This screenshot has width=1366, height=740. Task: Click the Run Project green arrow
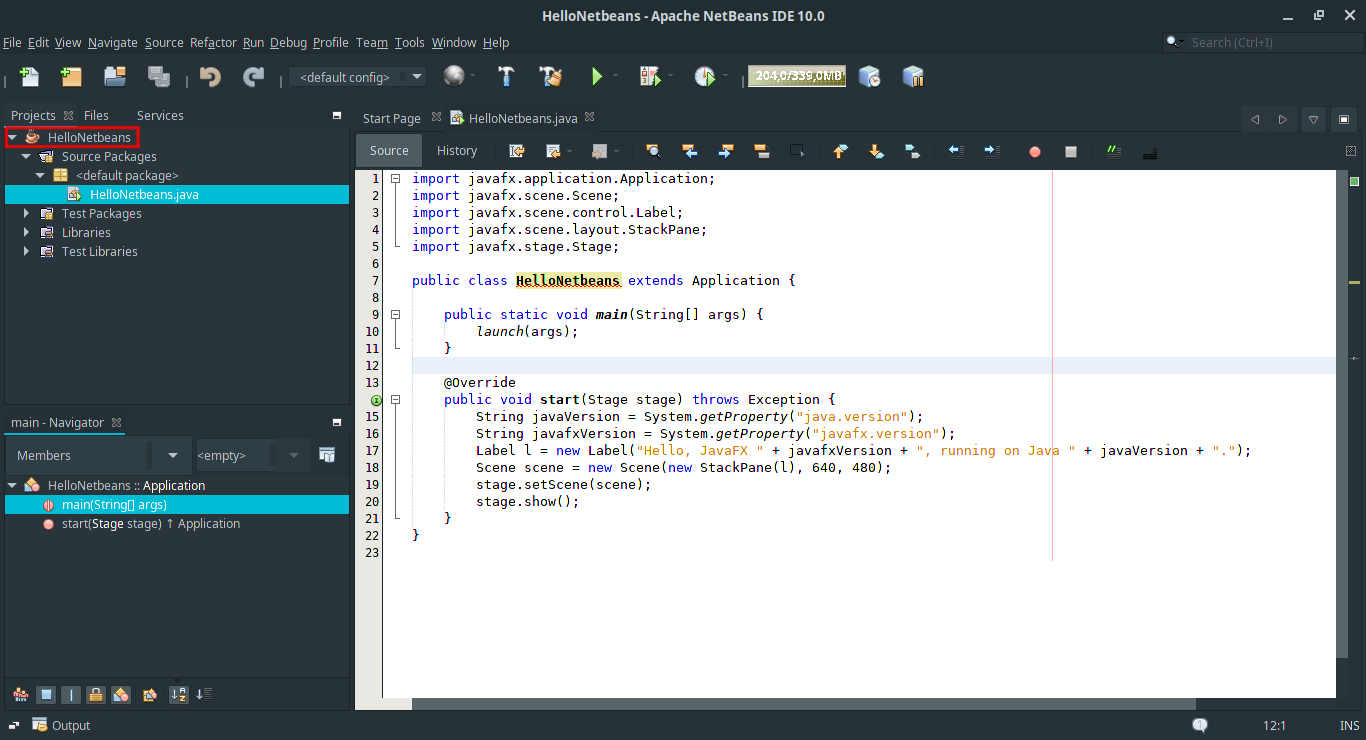pos(597,76)
